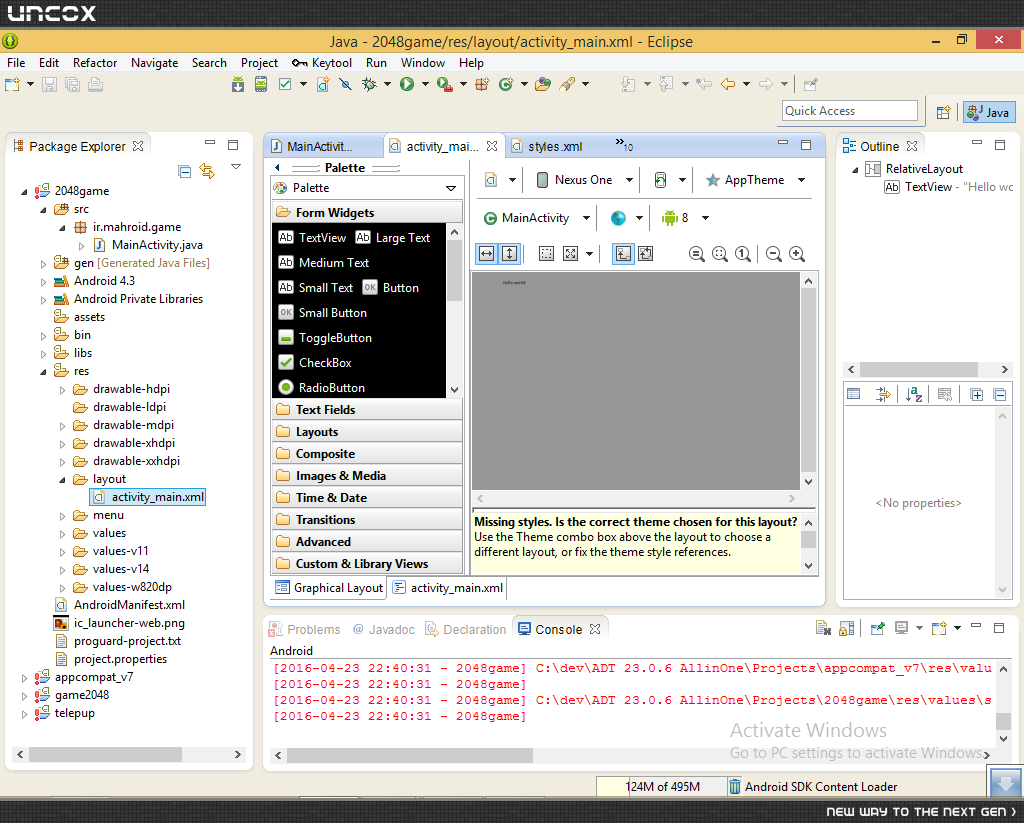This screenshot has width=1024, height=823.
Task: Switch to activity_main.xml source tab at bottom
Action: pyautogui.click(x=448, y=588)
